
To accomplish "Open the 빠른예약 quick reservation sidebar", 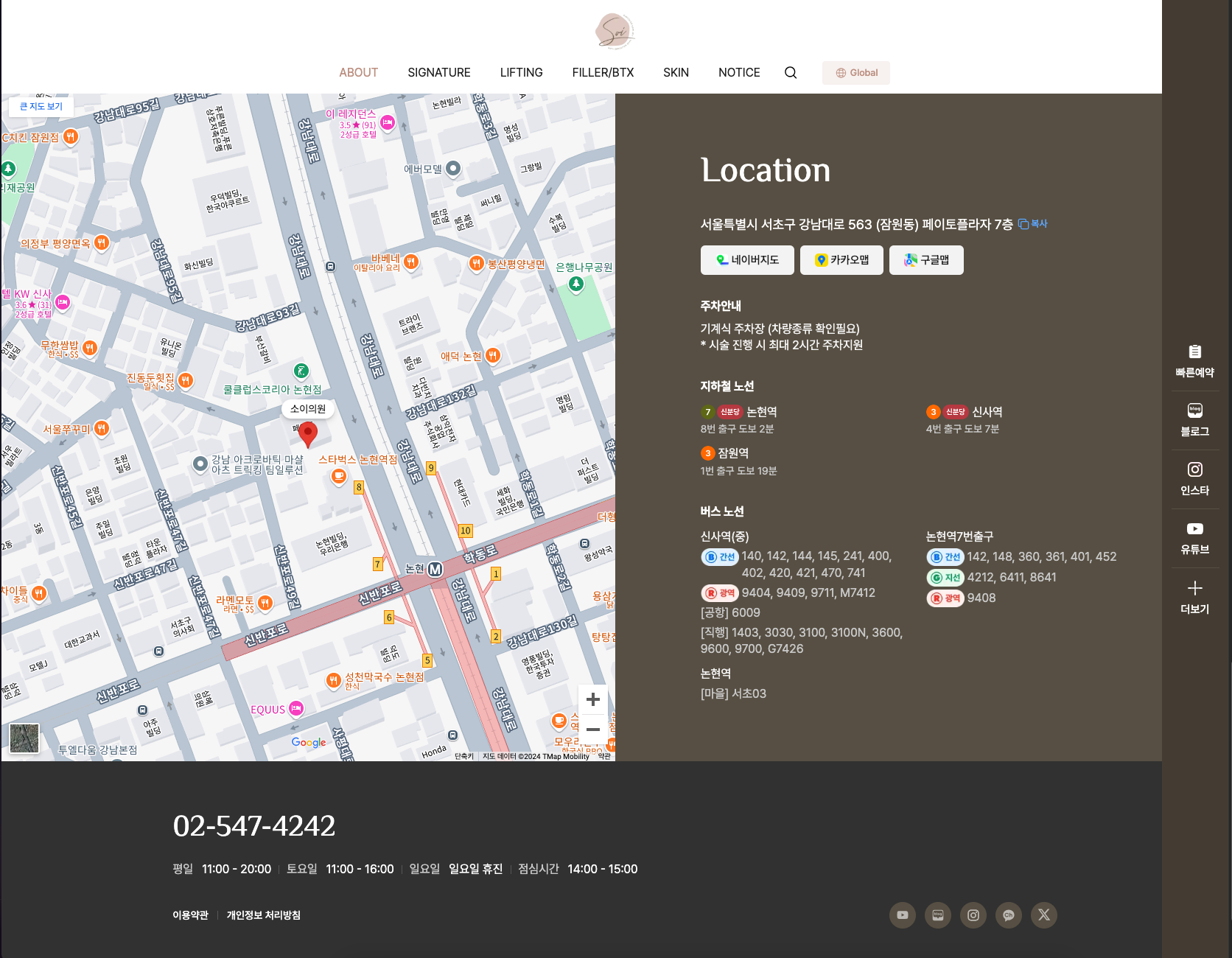I will [x=1194, y=361].
